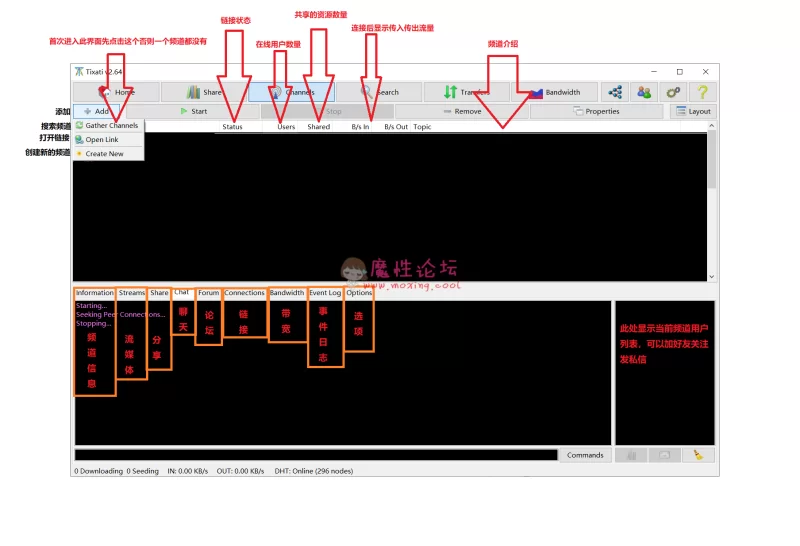Sort by the B/s In column

(x=360, y=127)
